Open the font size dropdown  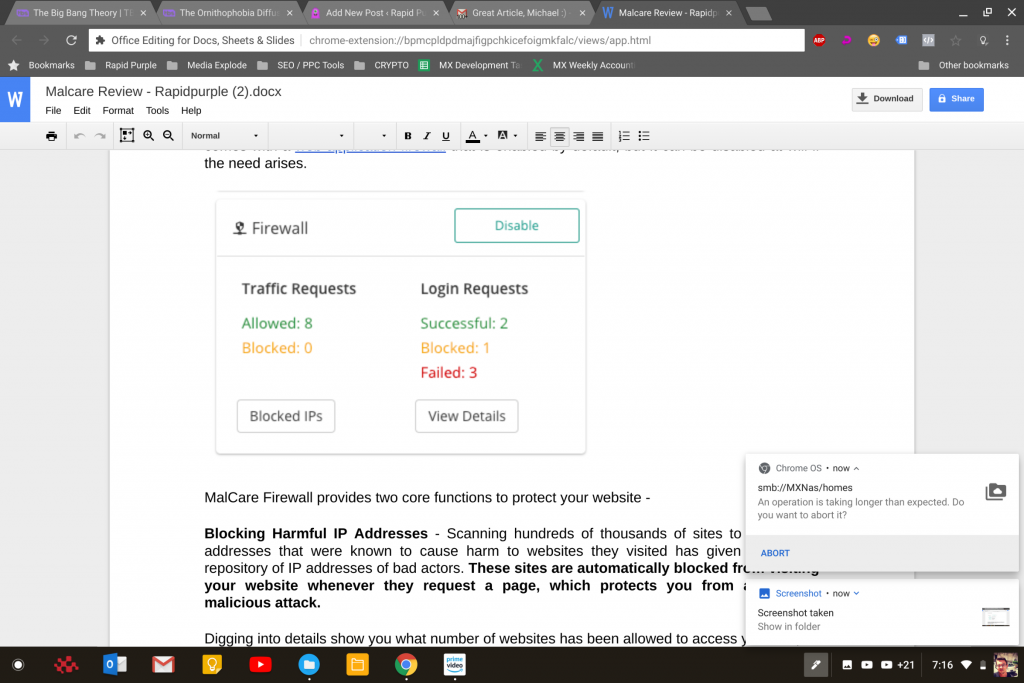374,136
